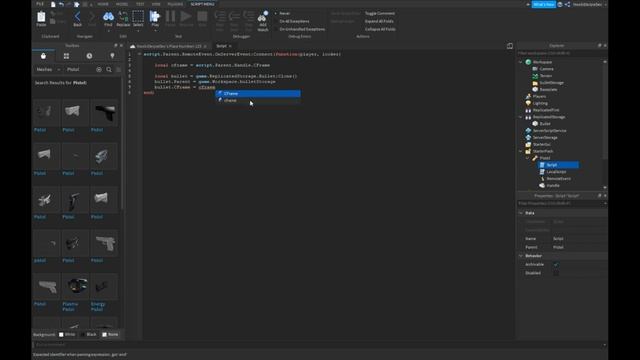640x360 pixels.
Task: Collapse ReplicatedStorage tree node
Action: pyautogui.click(x=520, y=117)
